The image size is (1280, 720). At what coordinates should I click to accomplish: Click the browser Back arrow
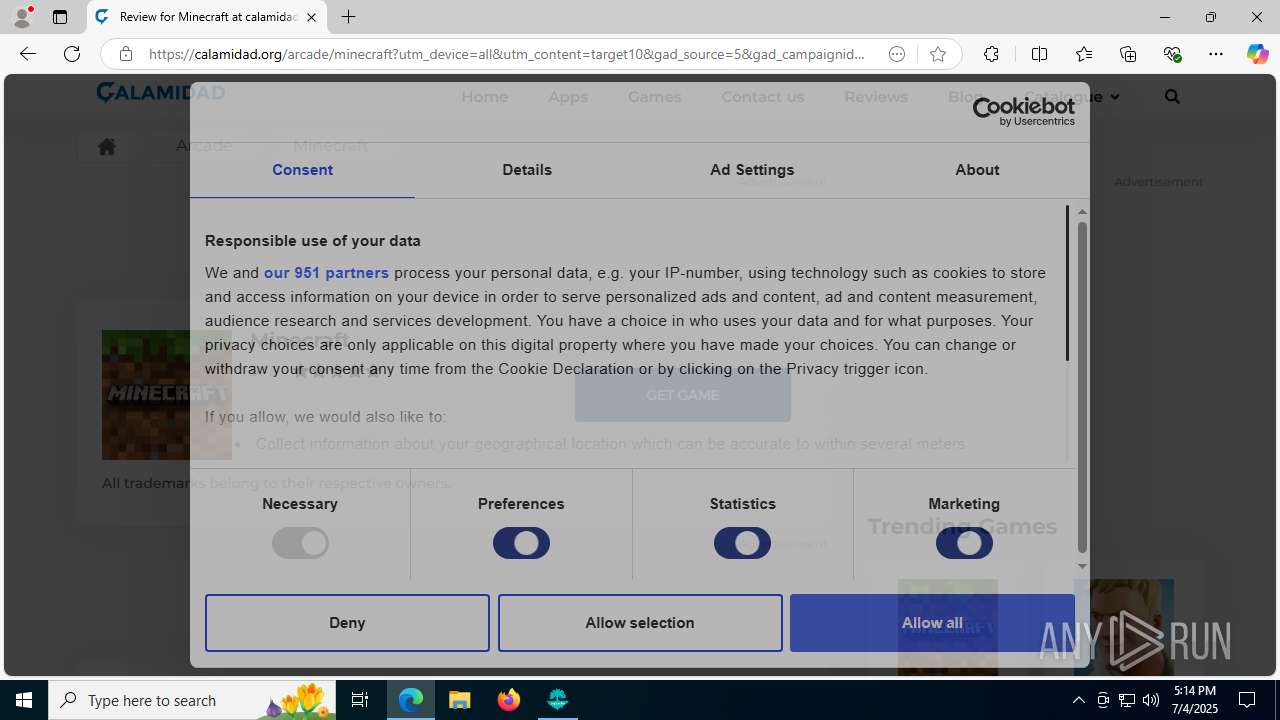click(28, 54)
